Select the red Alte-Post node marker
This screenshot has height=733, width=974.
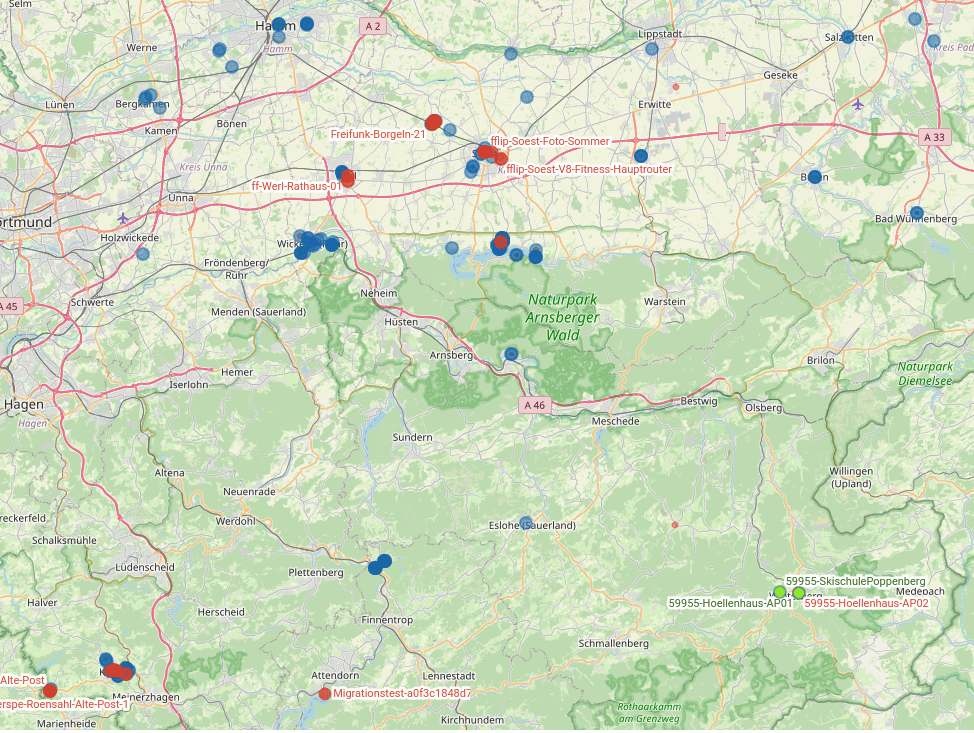click(50, 690)
